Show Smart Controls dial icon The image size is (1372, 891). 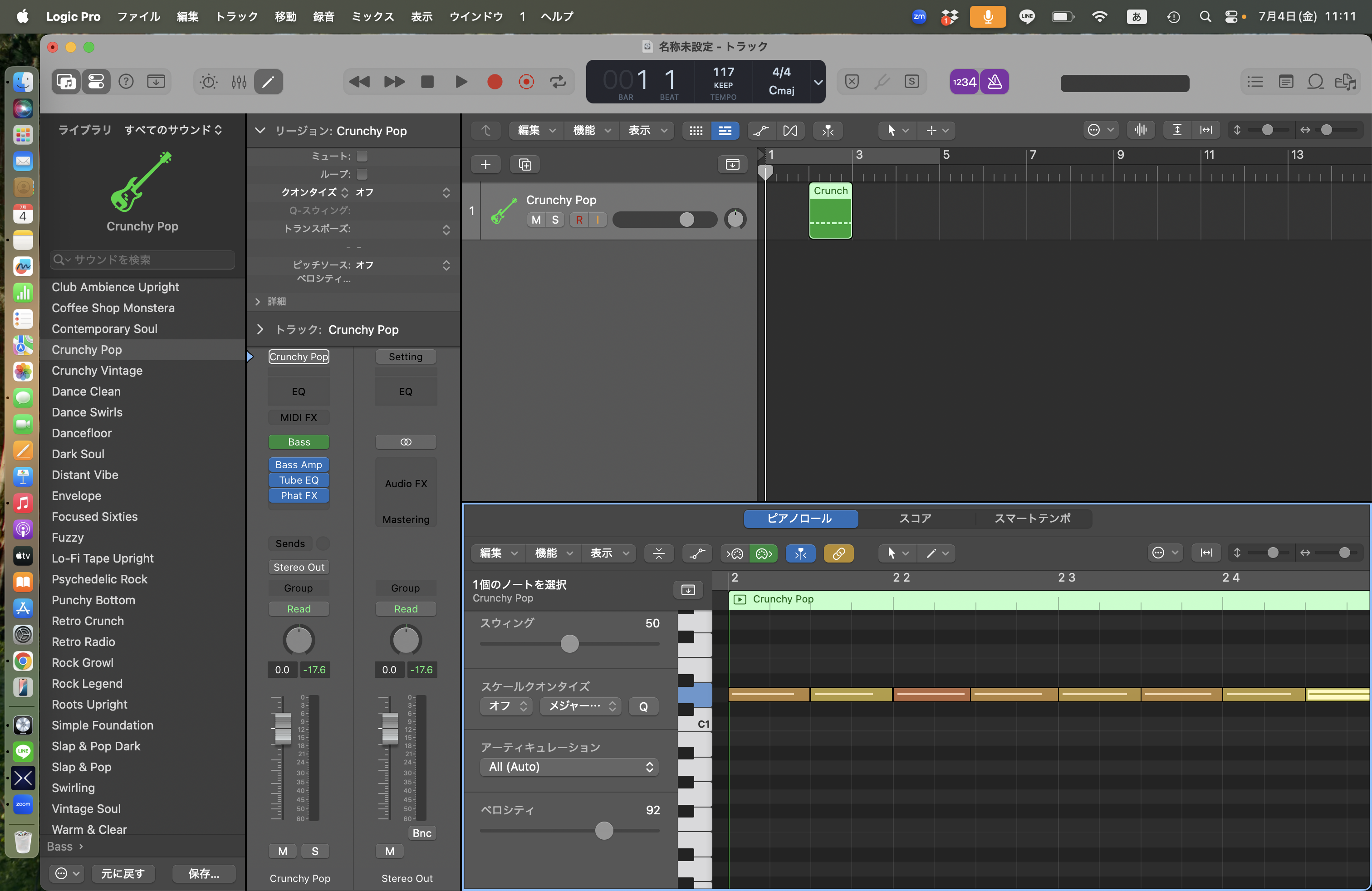pyautogui.click(x=209, y=82)
